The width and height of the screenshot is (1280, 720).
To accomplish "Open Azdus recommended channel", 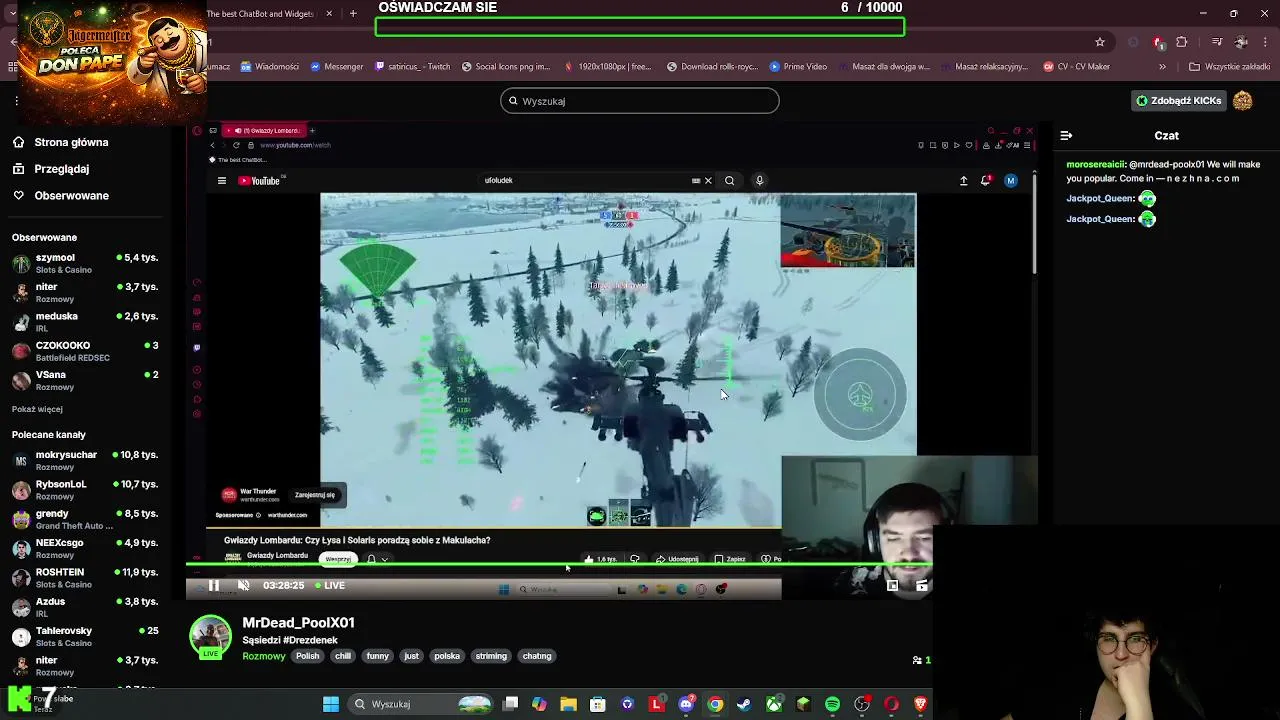I will coord(85,607).
